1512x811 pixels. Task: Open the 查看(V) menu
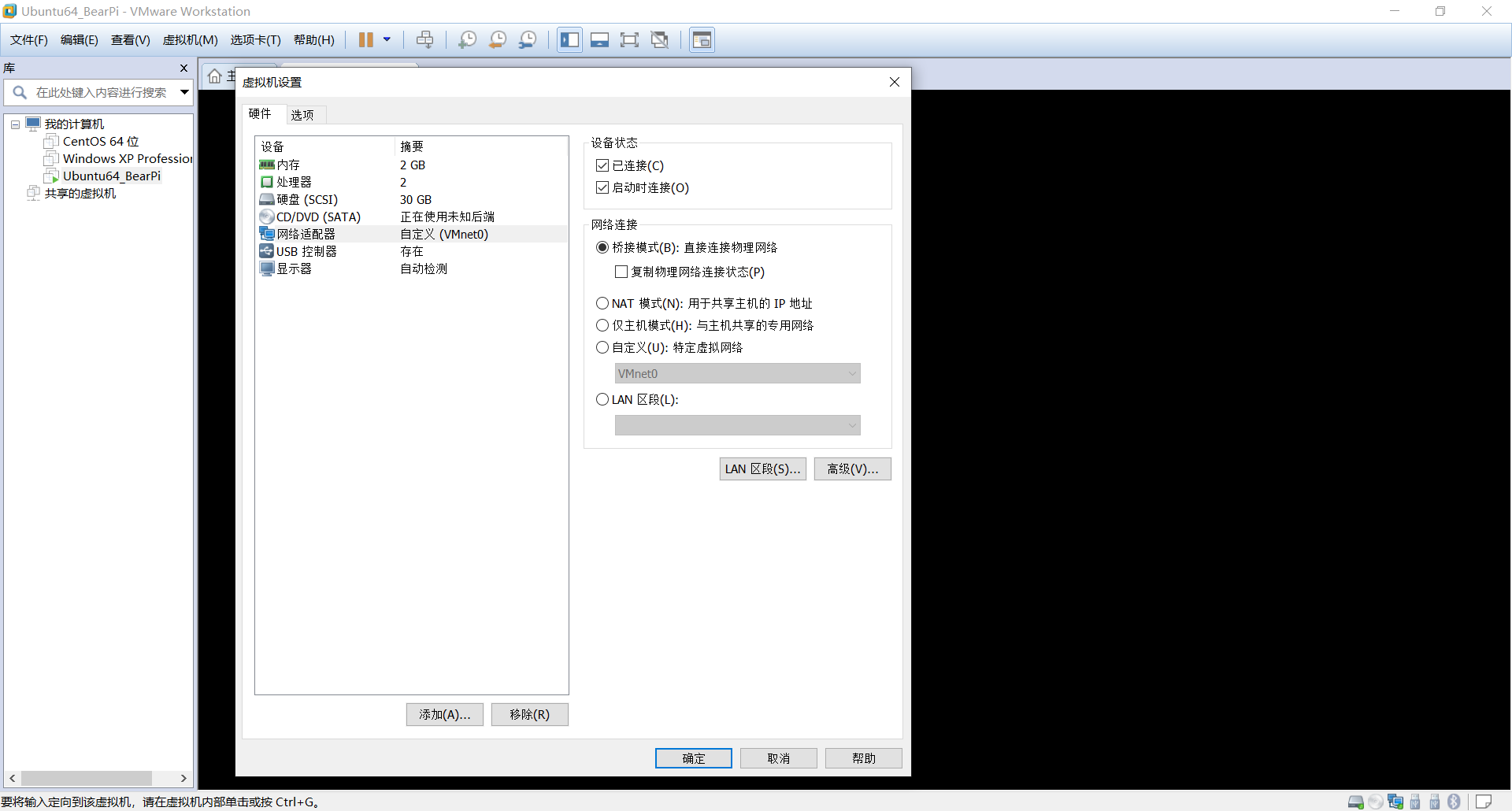coord(131,40)
